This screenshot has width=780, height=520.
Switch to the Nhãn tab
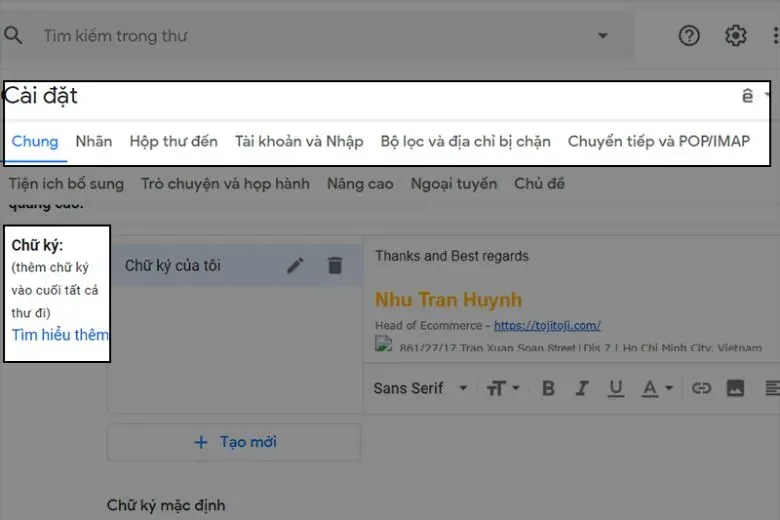[x=94, y=141]
